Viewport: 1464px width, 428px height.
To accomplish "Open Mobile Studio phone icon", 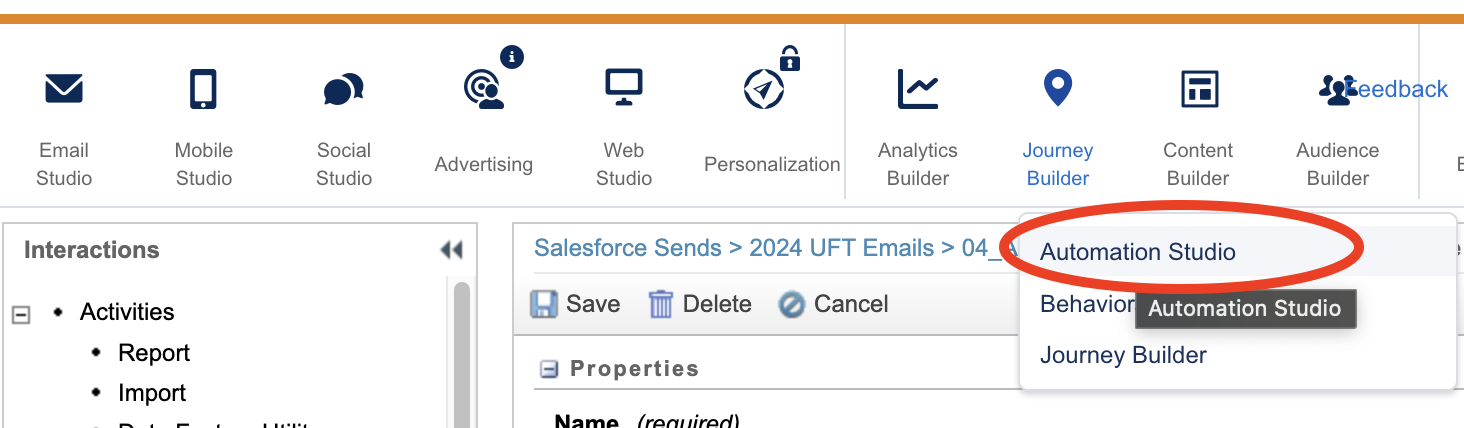I will [203, 89].
